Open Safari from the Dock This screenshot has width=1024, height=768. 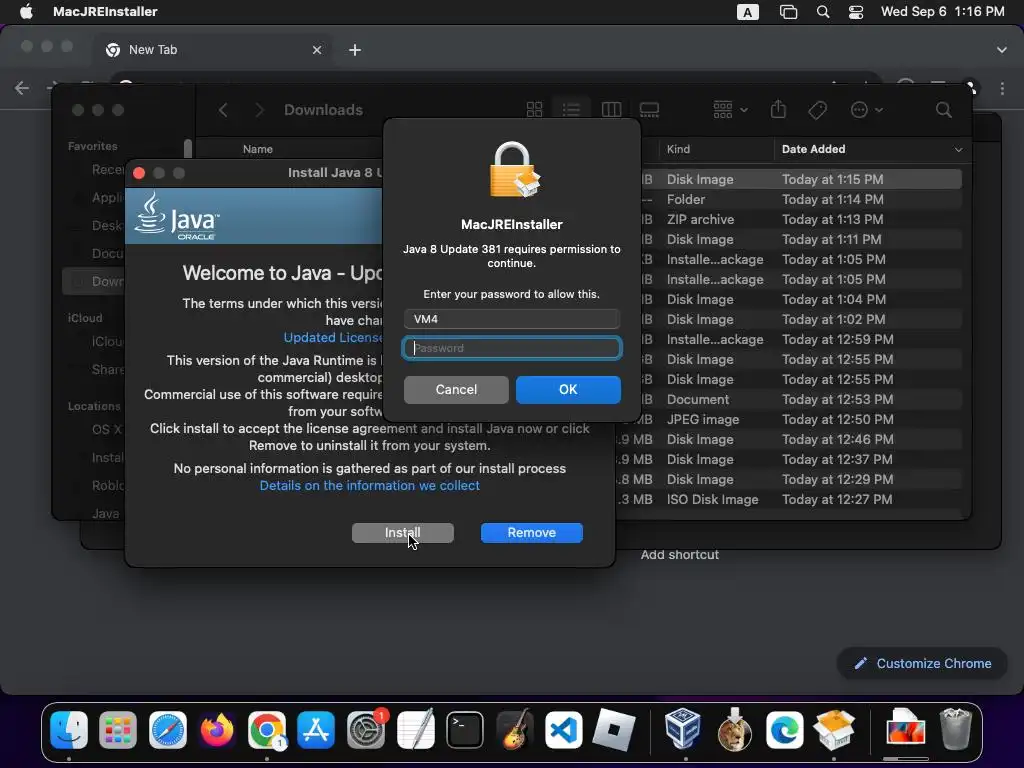tap(168, 729)
